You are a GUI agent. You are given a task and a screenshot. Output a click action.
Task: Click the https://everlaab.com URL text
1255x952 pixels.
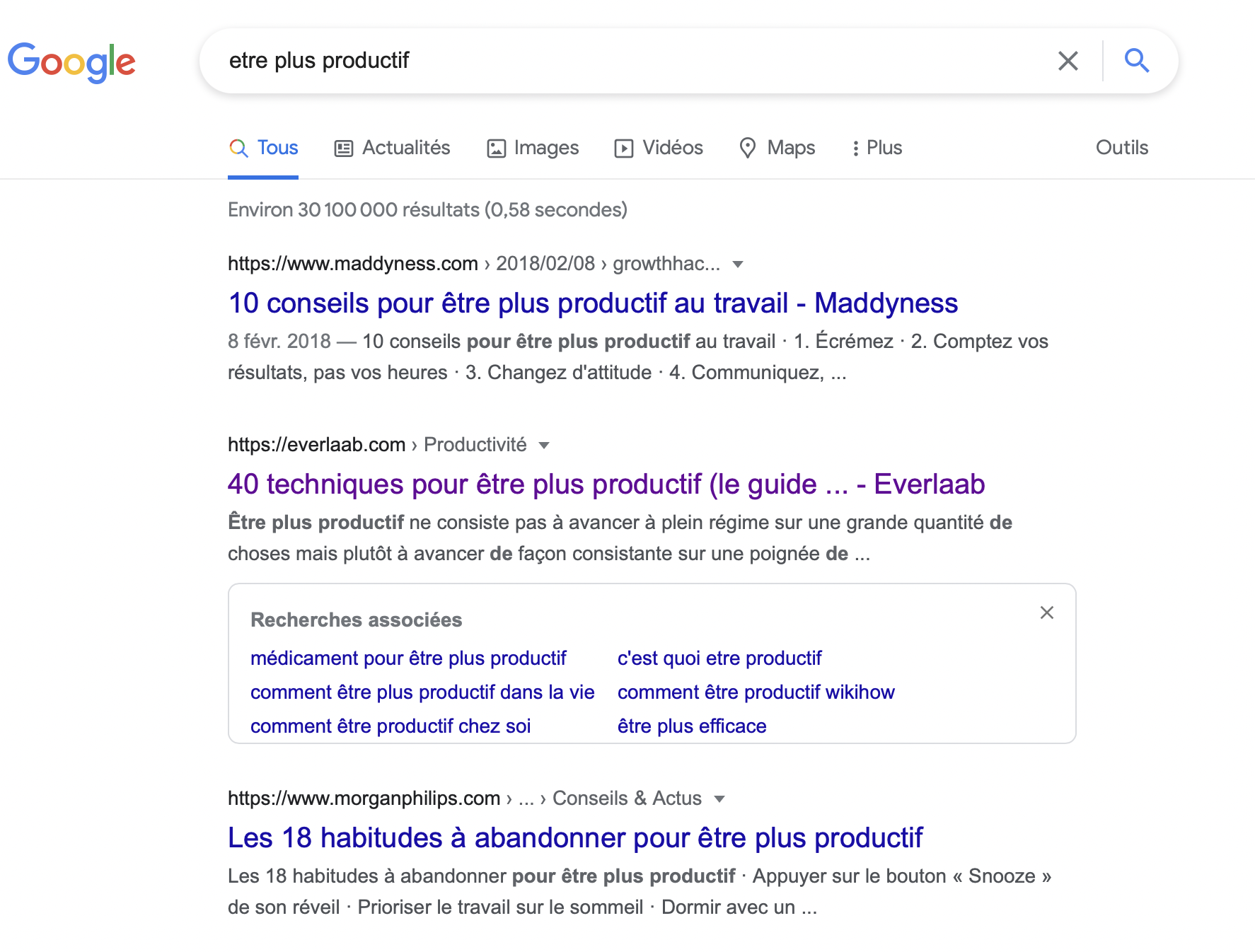[316, 445]
